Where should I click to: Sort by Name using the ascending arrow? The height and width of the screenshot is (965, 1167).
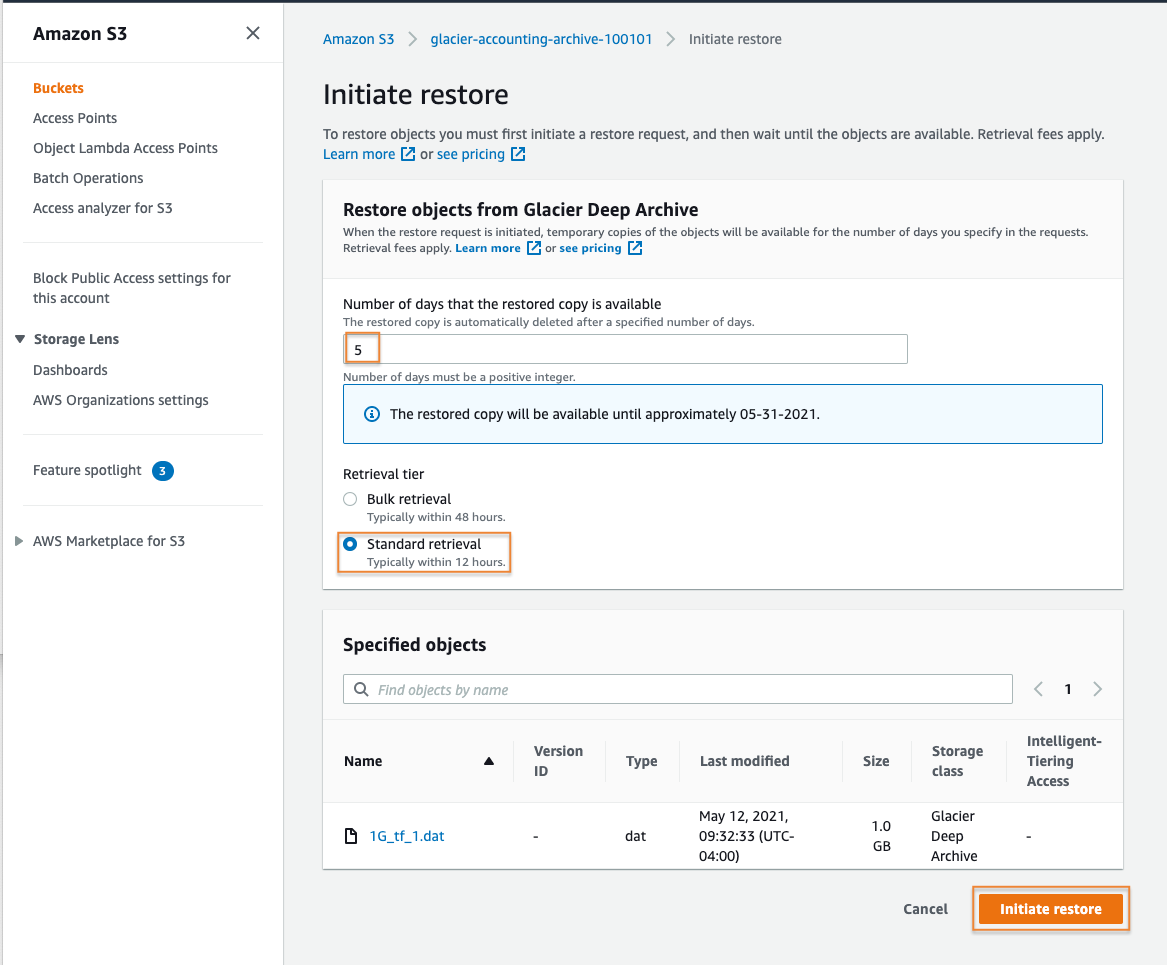click(489, 761)
